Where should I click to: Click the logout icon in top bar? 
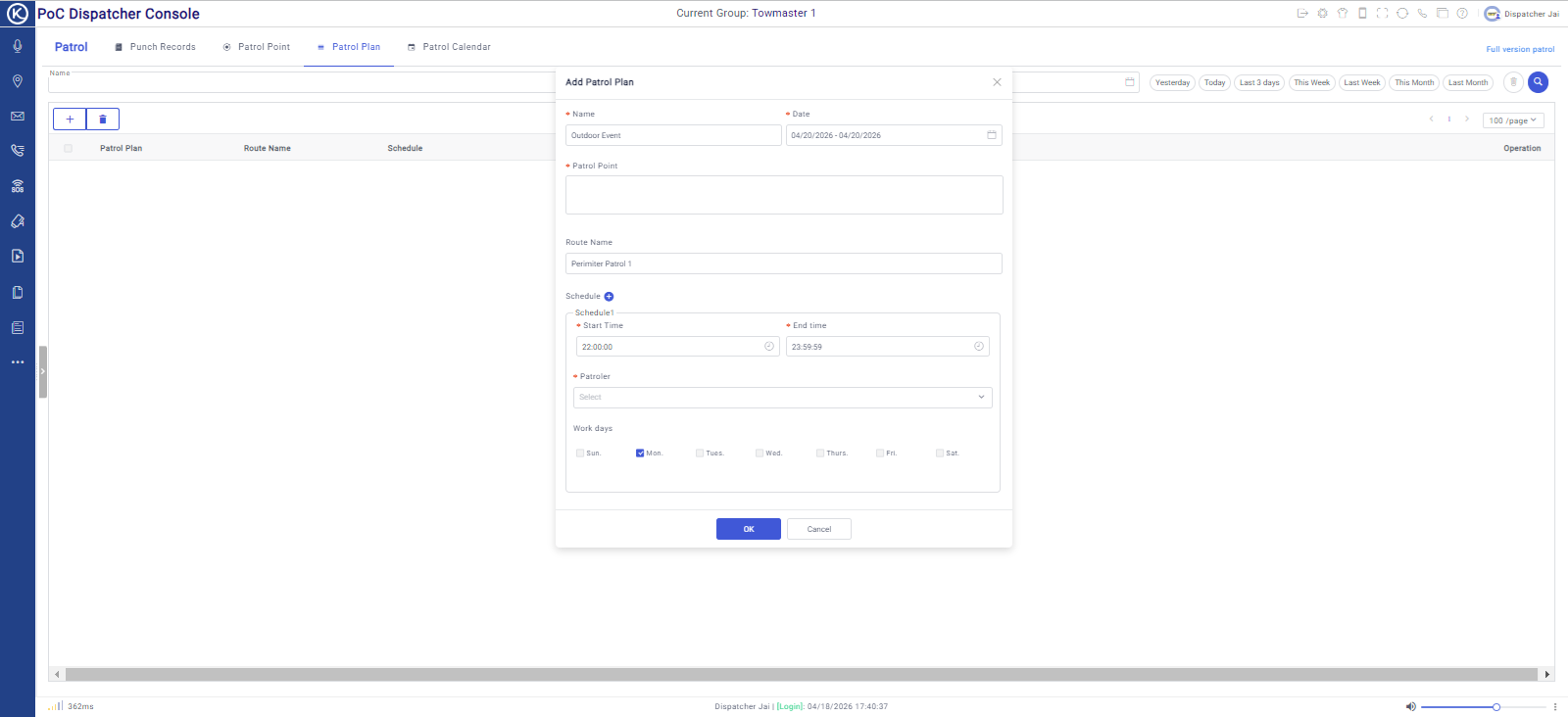click(1302, 14)
